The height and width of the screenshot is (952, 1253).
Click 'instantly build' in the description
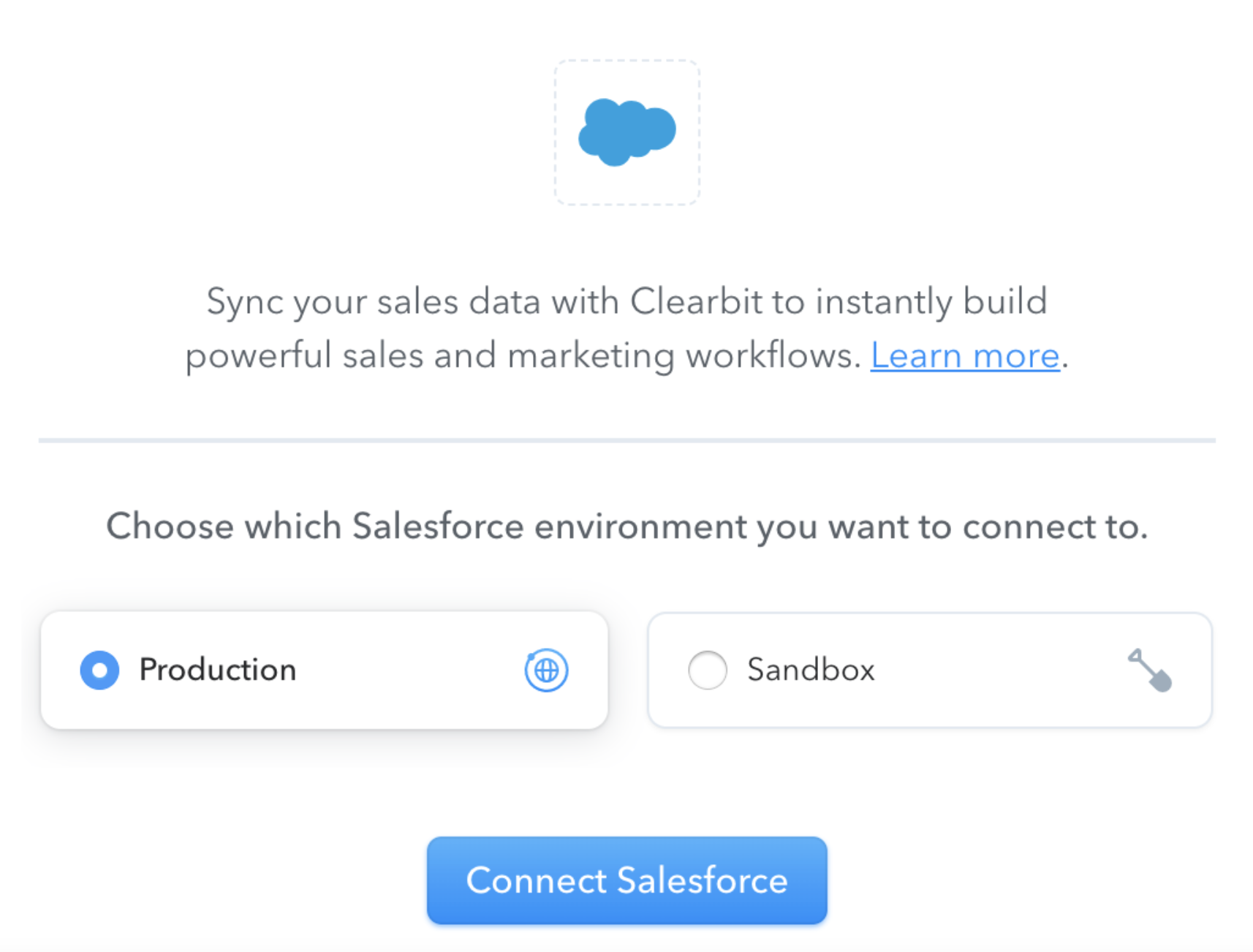tap(932, 302)
